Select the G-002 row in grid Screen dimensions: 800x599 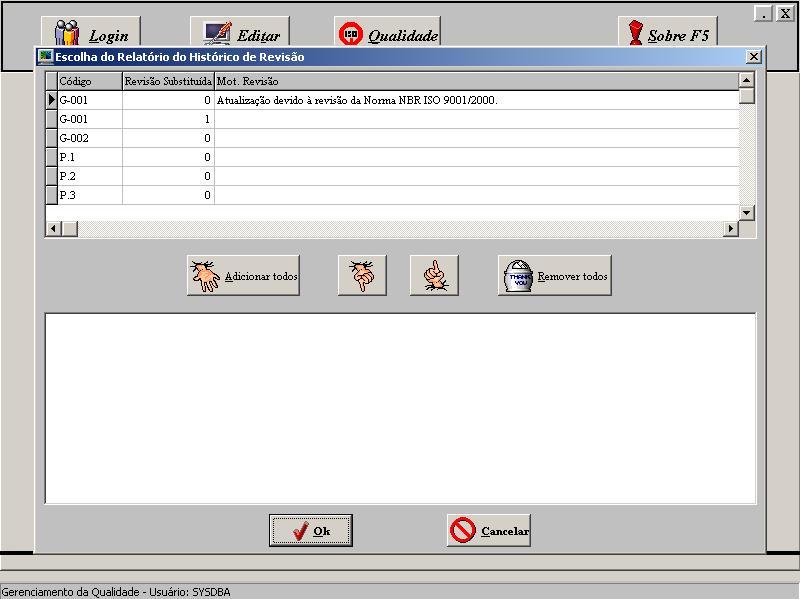click(89, 138)
